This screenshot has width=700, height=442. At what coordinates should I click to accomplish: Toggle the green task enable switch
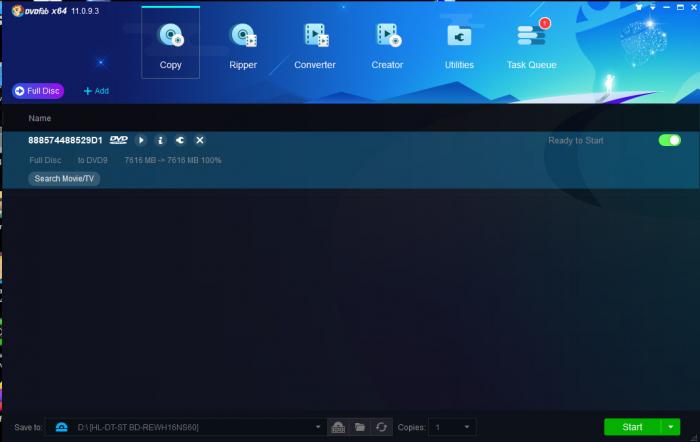669,140
